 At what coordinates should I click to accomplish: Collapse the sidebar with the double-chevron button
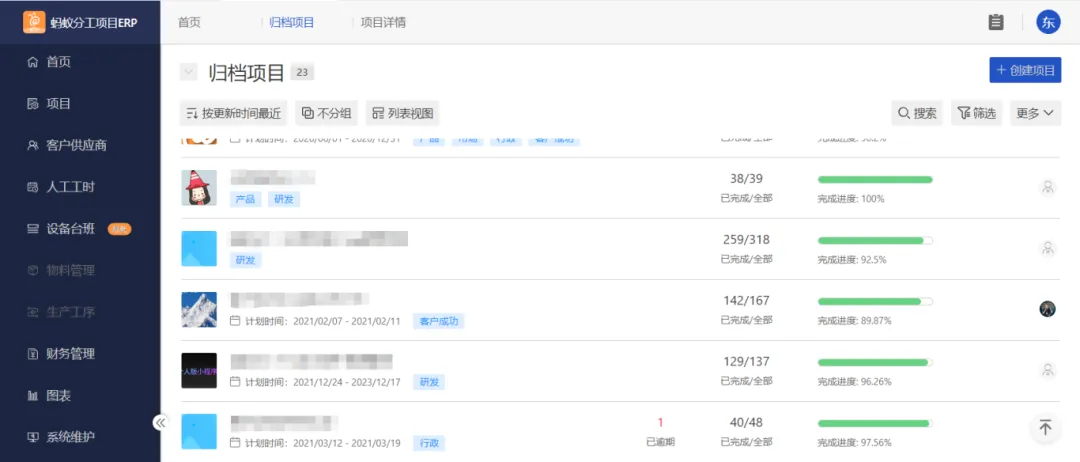[160, 422]
